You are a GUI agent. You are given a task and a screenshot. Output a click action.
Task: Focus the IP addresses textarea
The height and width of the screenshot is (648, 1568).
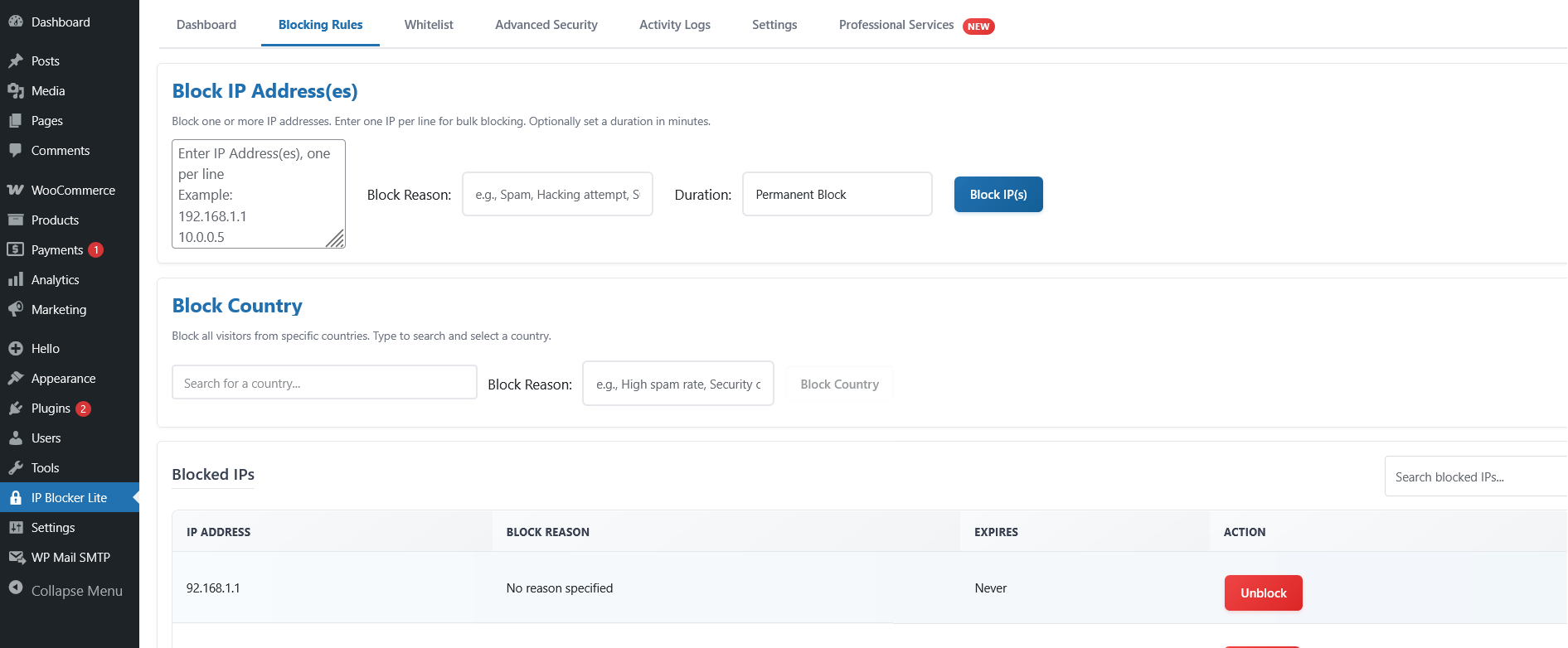click(x=258, y=194)
